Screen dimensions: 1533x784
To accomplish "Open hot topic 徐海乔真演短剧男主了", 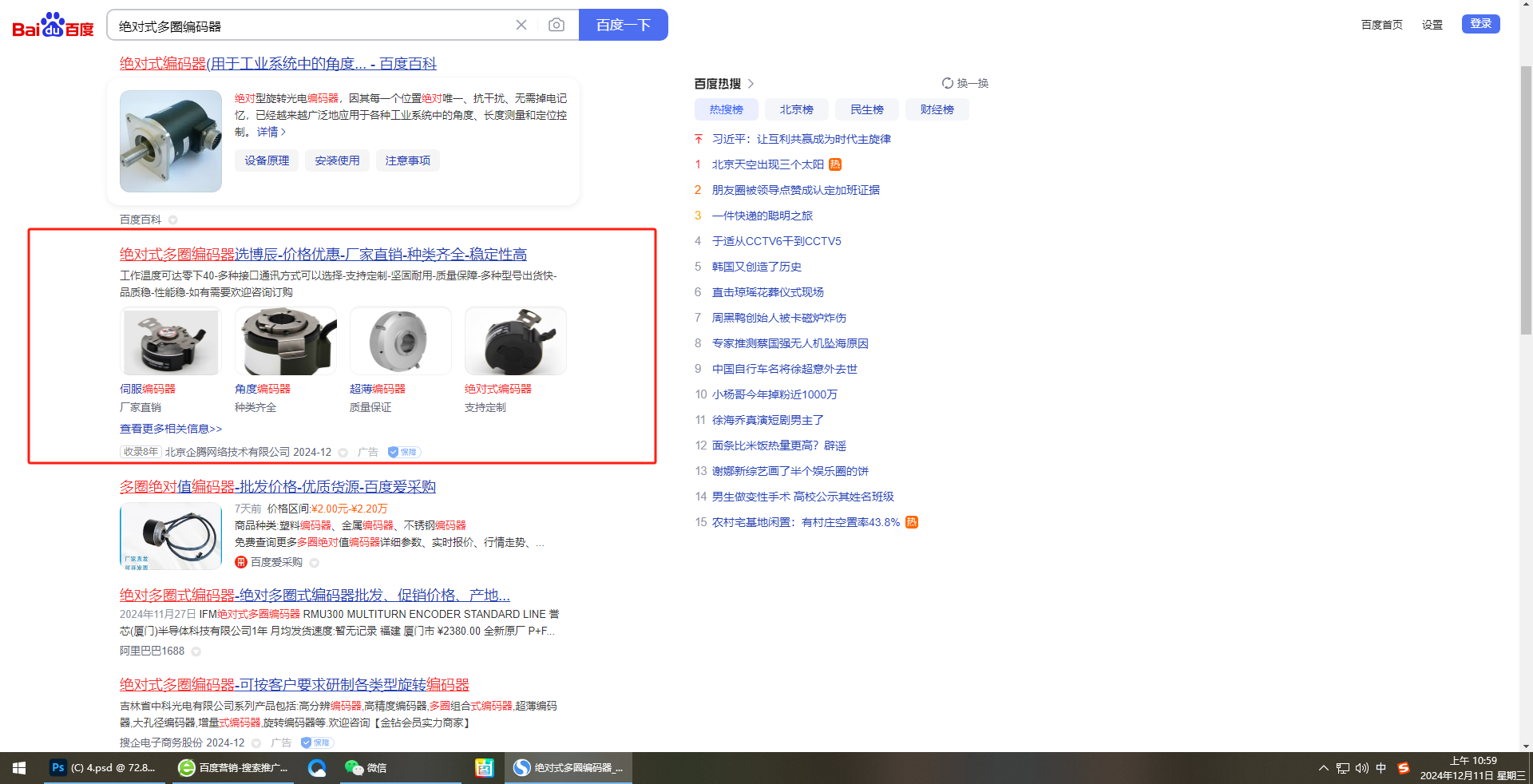I will [768, 420].
